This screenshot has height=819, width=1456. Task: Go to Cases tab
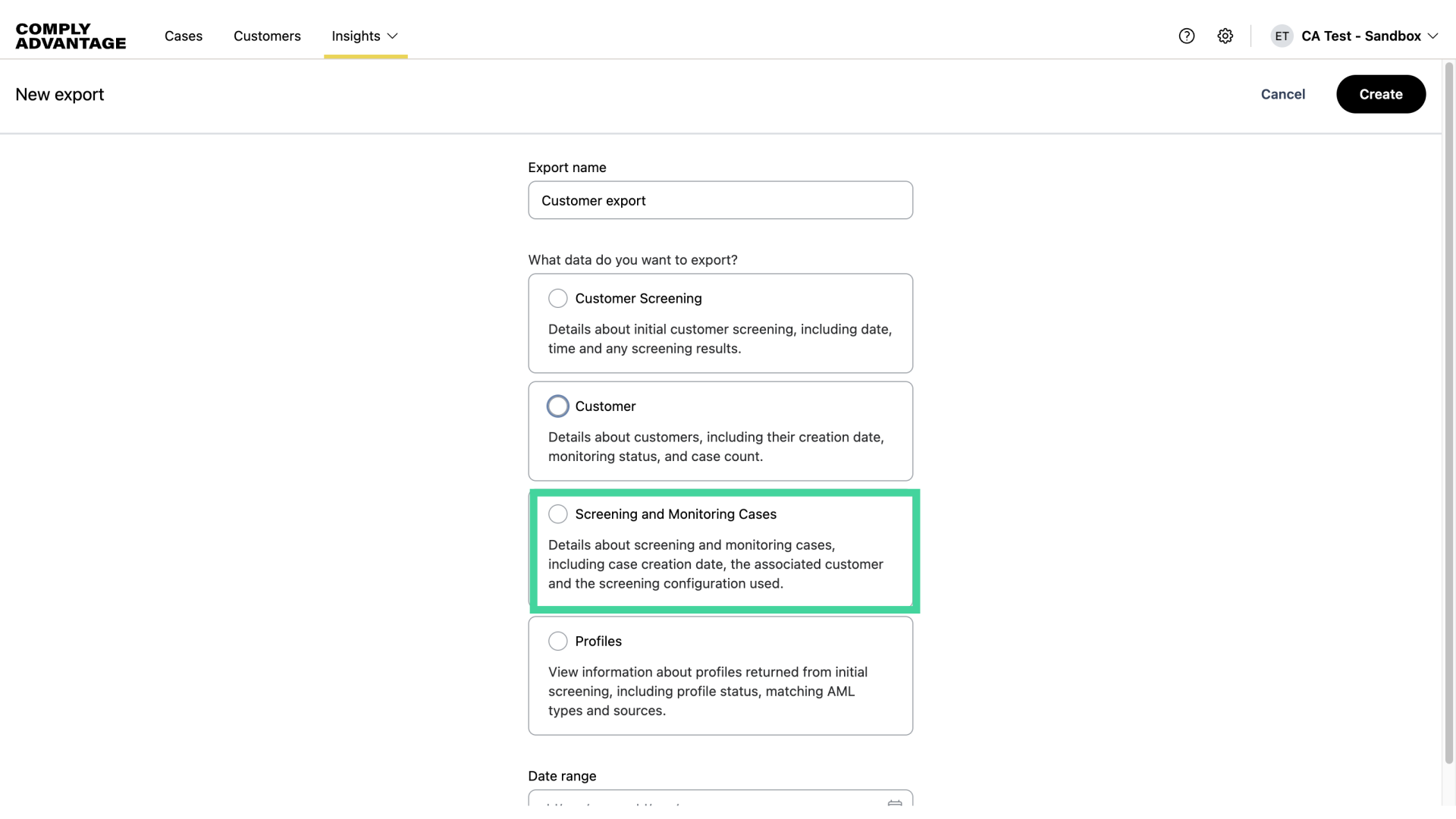pos(184,36)
